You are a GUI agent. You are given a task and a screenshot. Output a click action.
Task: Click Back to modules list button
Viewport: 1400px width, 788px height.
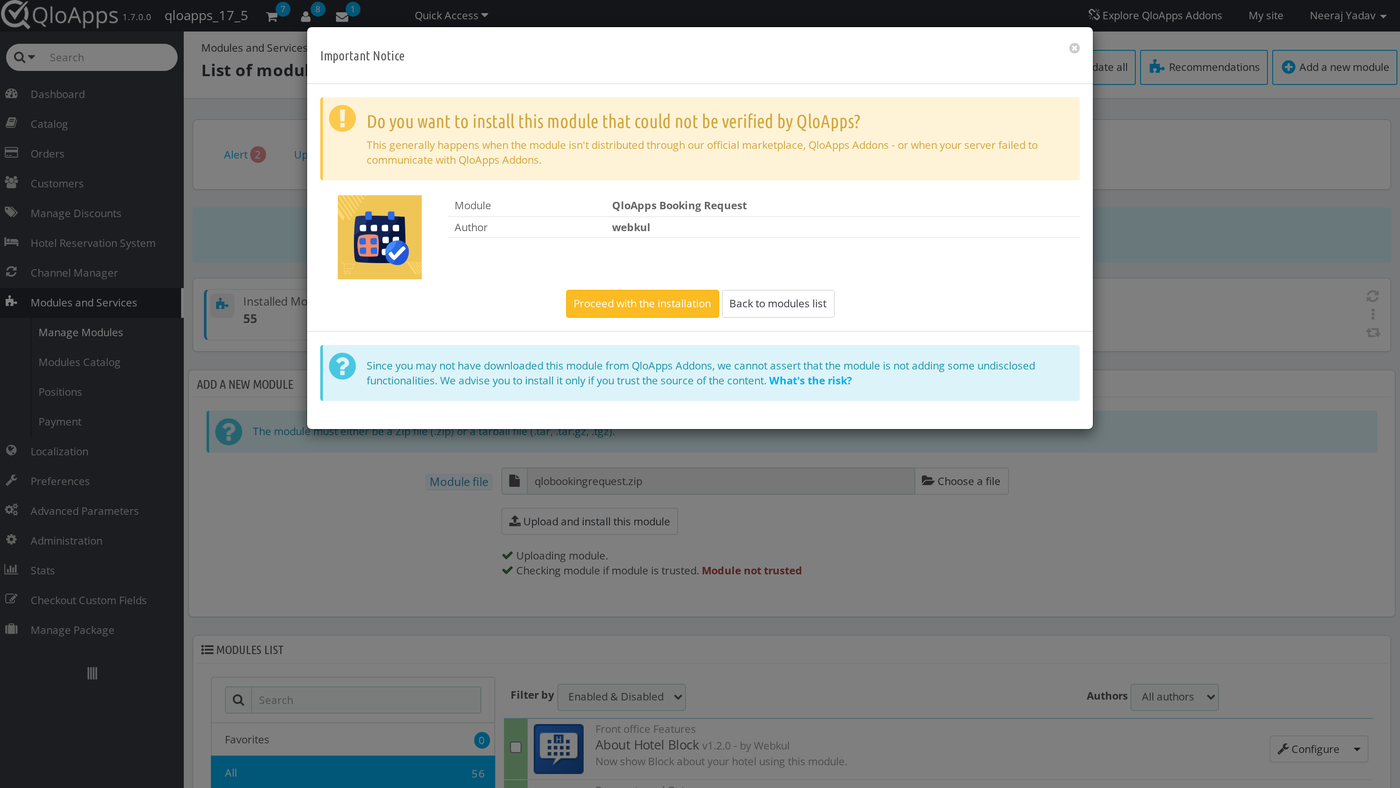pos(778,304)
